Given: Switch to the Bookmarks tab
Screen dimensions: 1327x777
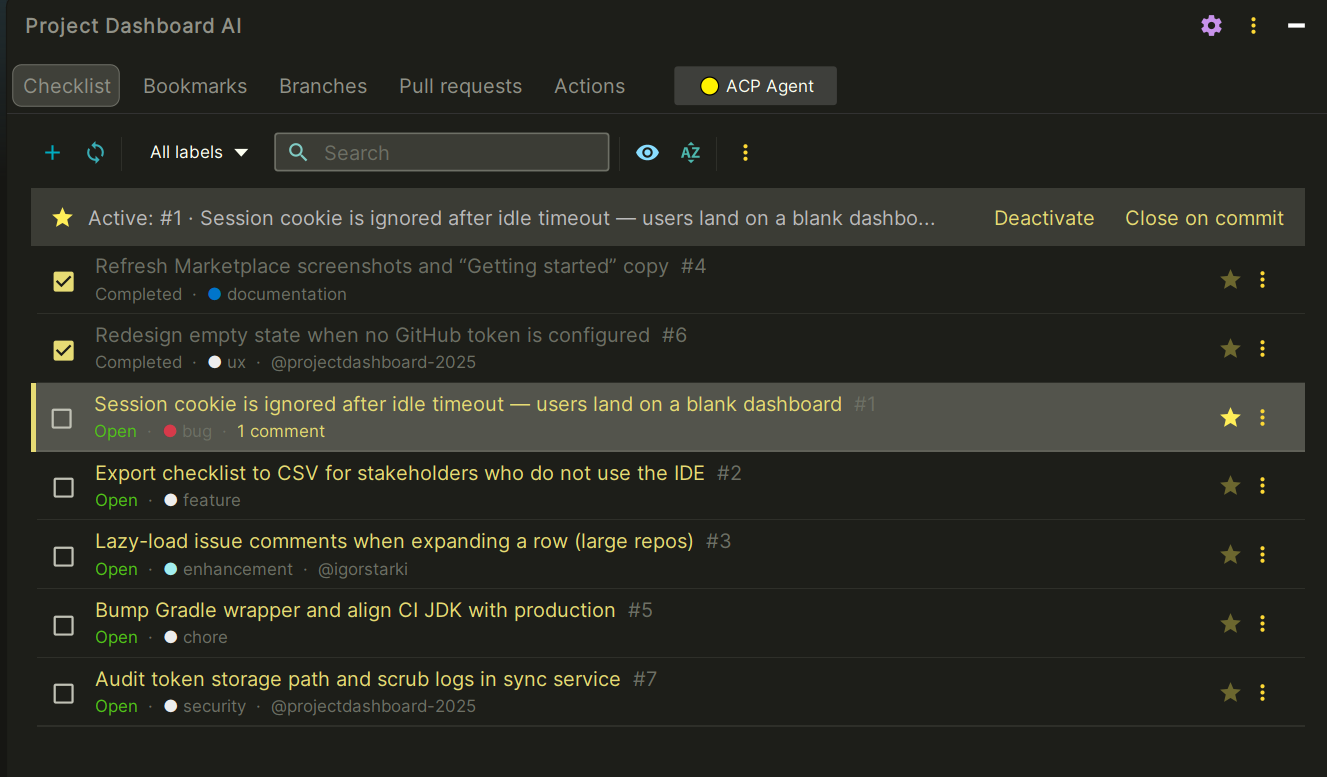Looking at the screenshot, I should pos(195,86).
